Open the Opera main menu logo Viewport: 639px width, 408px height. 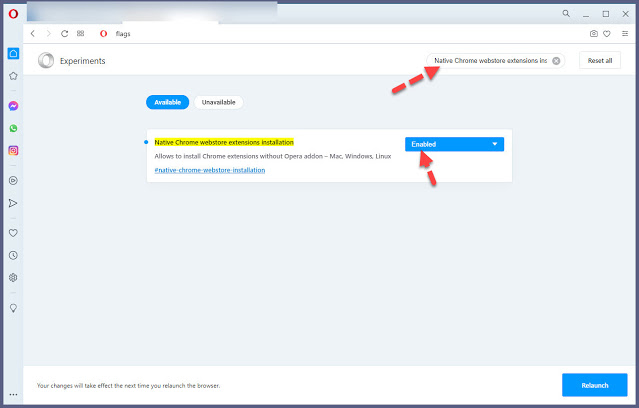tap(13, 13)
